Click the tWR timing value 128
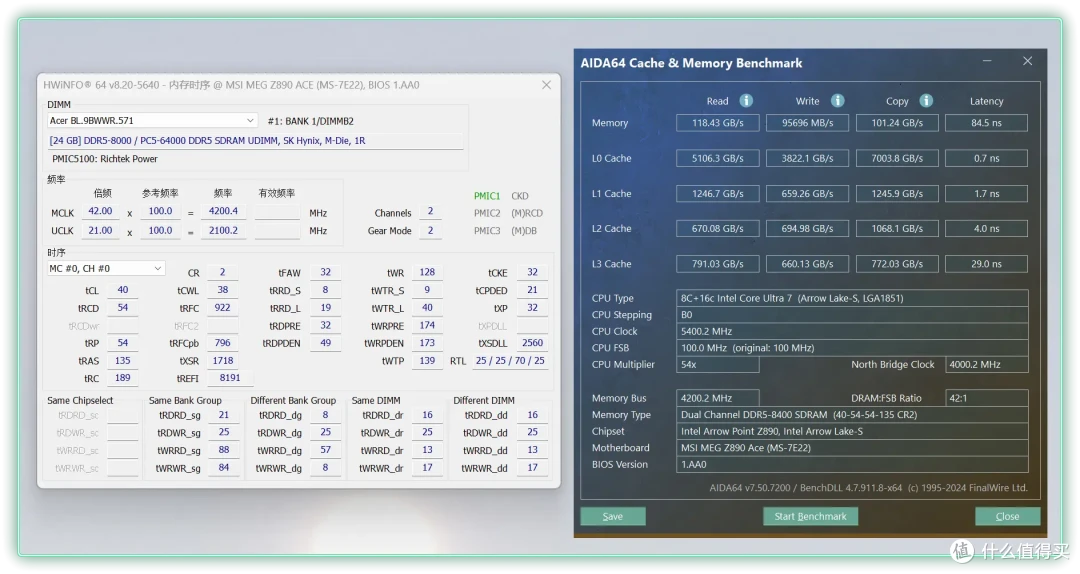The height and width of the screenshot is (574, 1080). (427, 272)
